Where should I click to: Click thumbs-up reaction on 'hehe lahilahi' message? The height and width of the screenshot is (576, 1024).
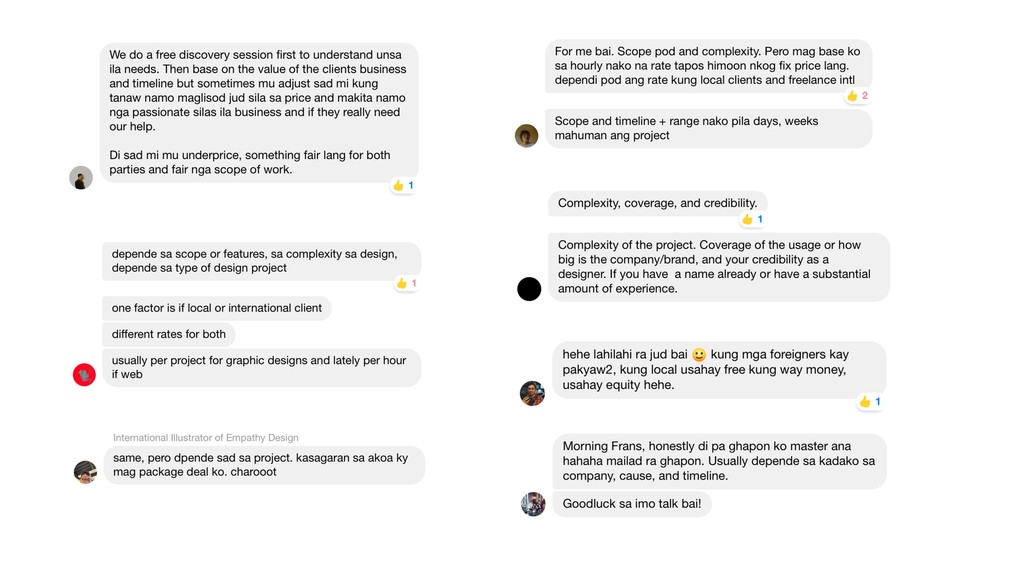(x=869, y=402)
